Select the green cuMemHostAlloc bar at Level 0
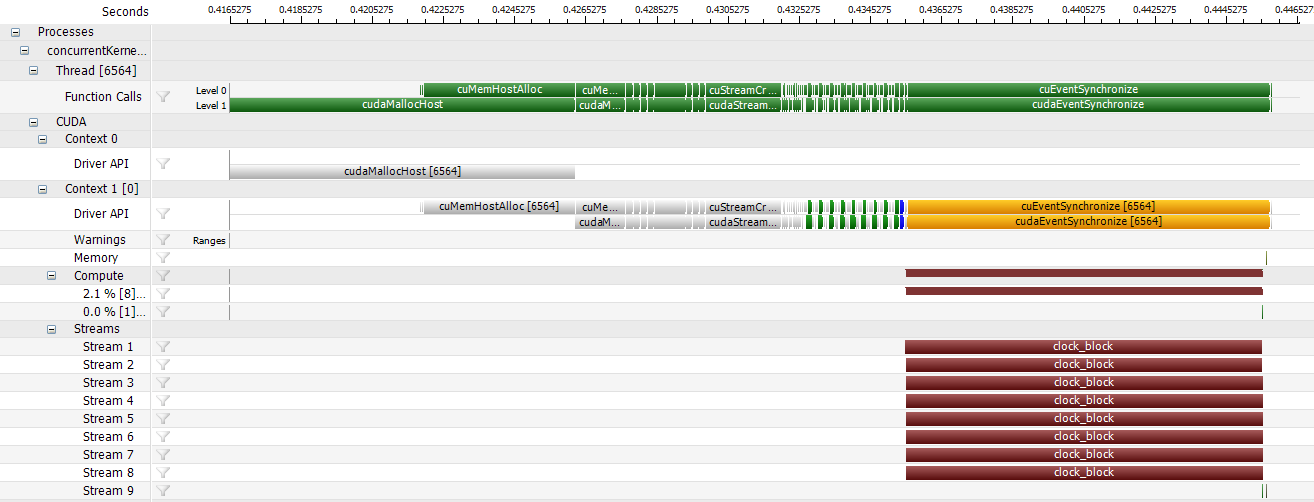 click(499, 89)
